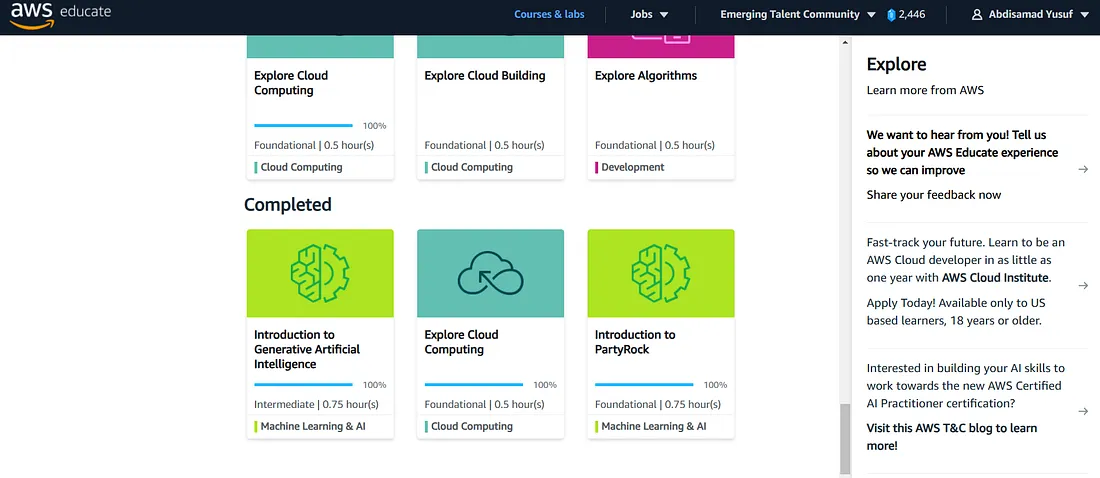Click the 2,446 points counter
Screen dimensions: 1100x478
tap(911, 15)
